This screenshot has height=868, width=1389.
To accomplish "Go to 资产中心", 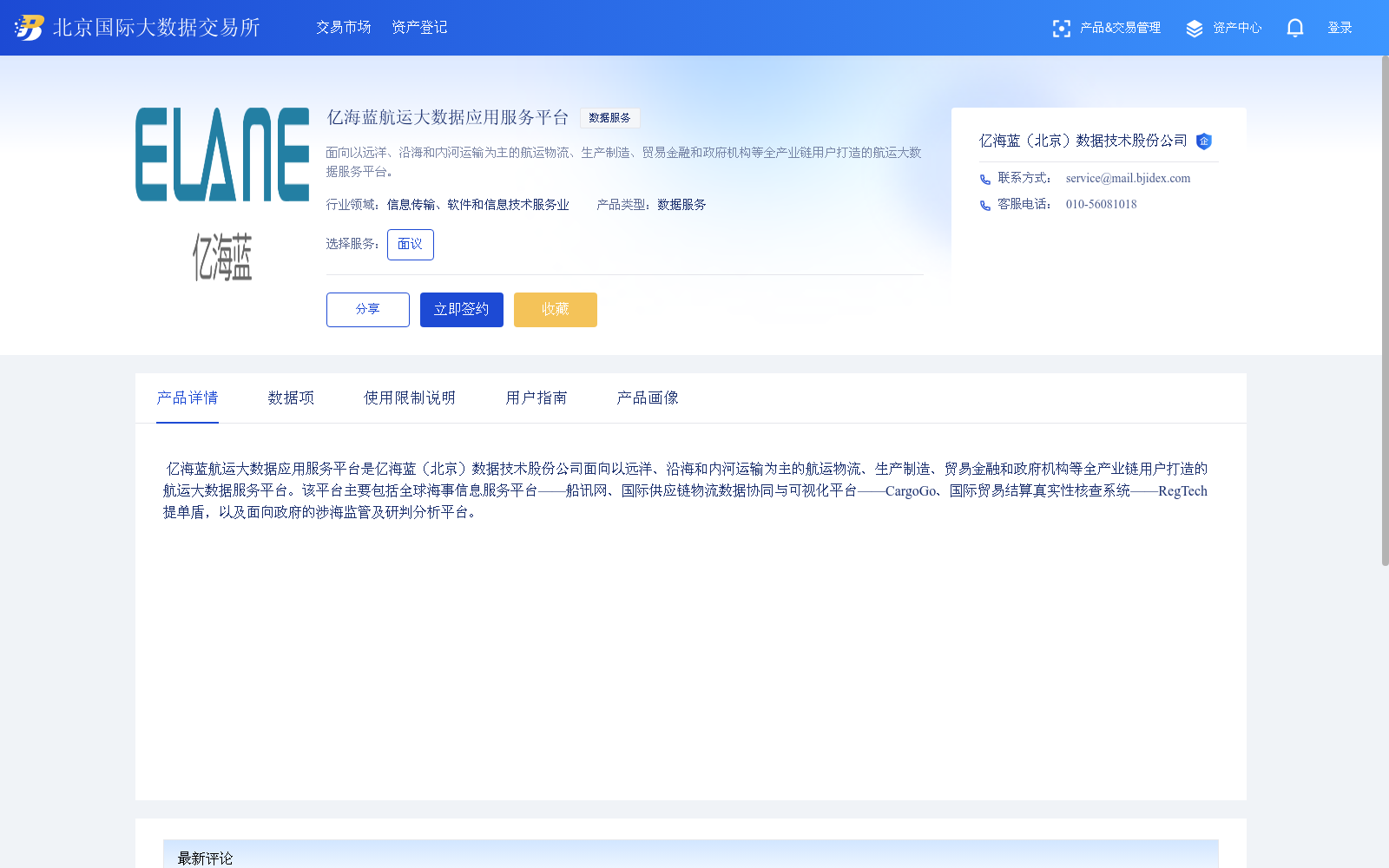I will (1237, 28).
